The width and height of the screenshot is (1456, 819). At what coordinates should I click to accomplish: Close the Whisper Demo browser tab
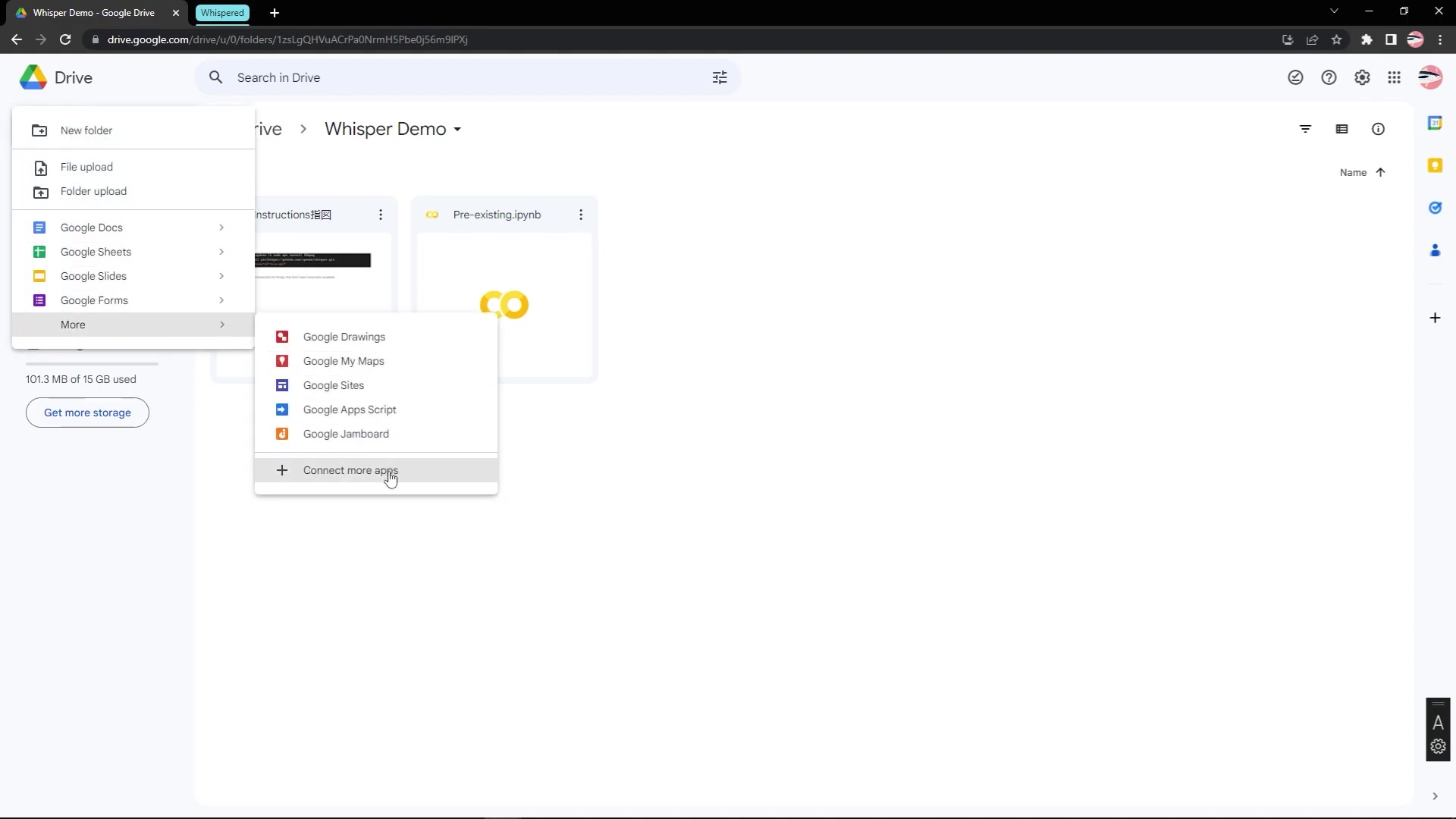tap(176, 13)
